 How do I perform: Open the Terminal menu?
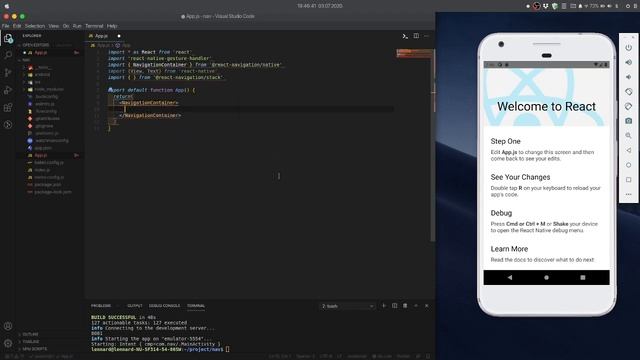(x=94, y=26)
